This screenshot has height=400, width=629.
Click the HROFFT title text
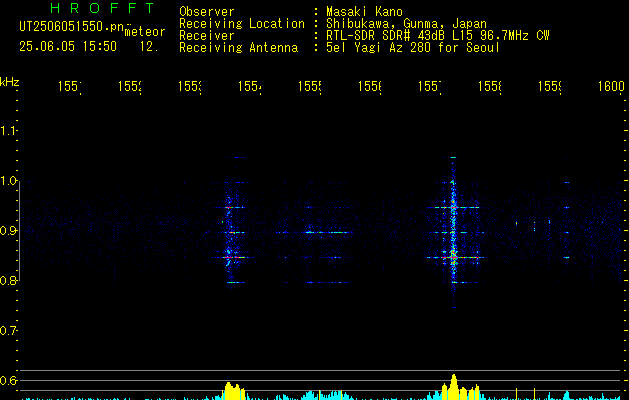coord(103,8)
